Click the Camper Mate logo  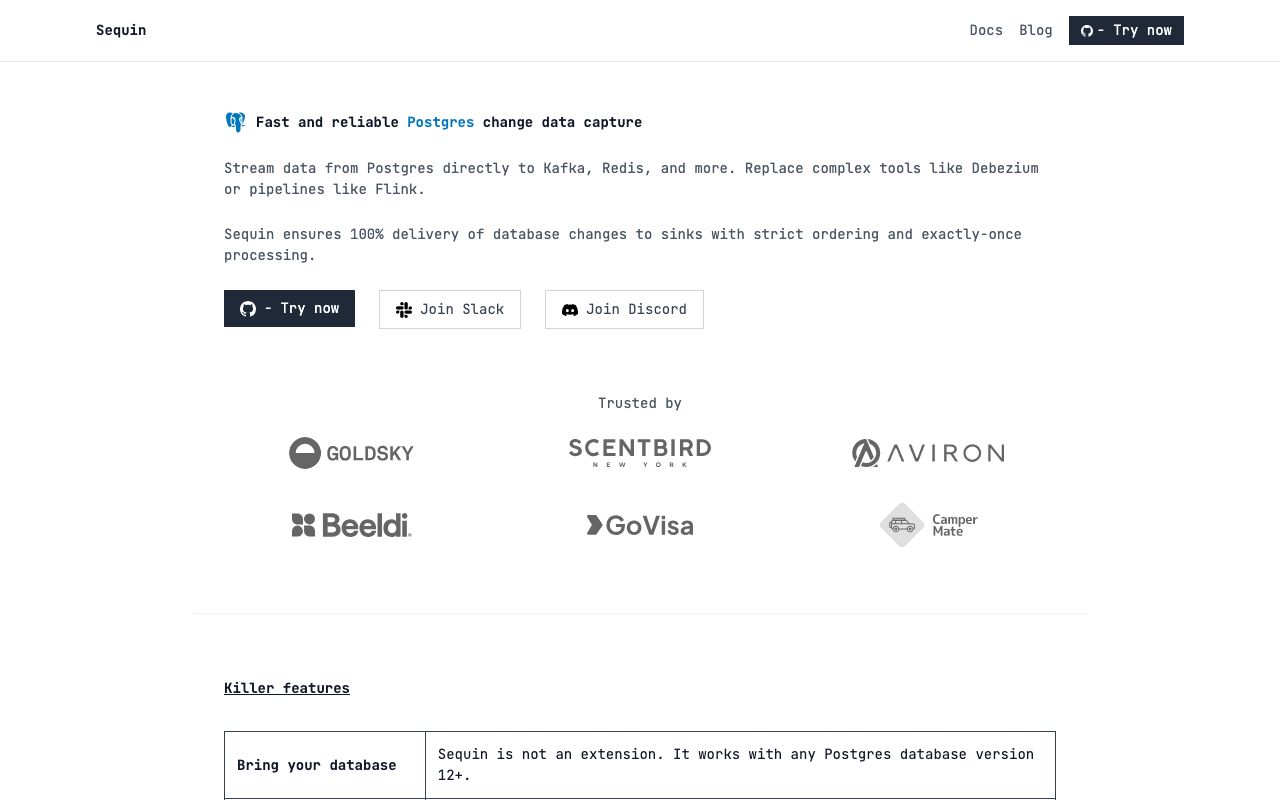click(x=928, y=525)
